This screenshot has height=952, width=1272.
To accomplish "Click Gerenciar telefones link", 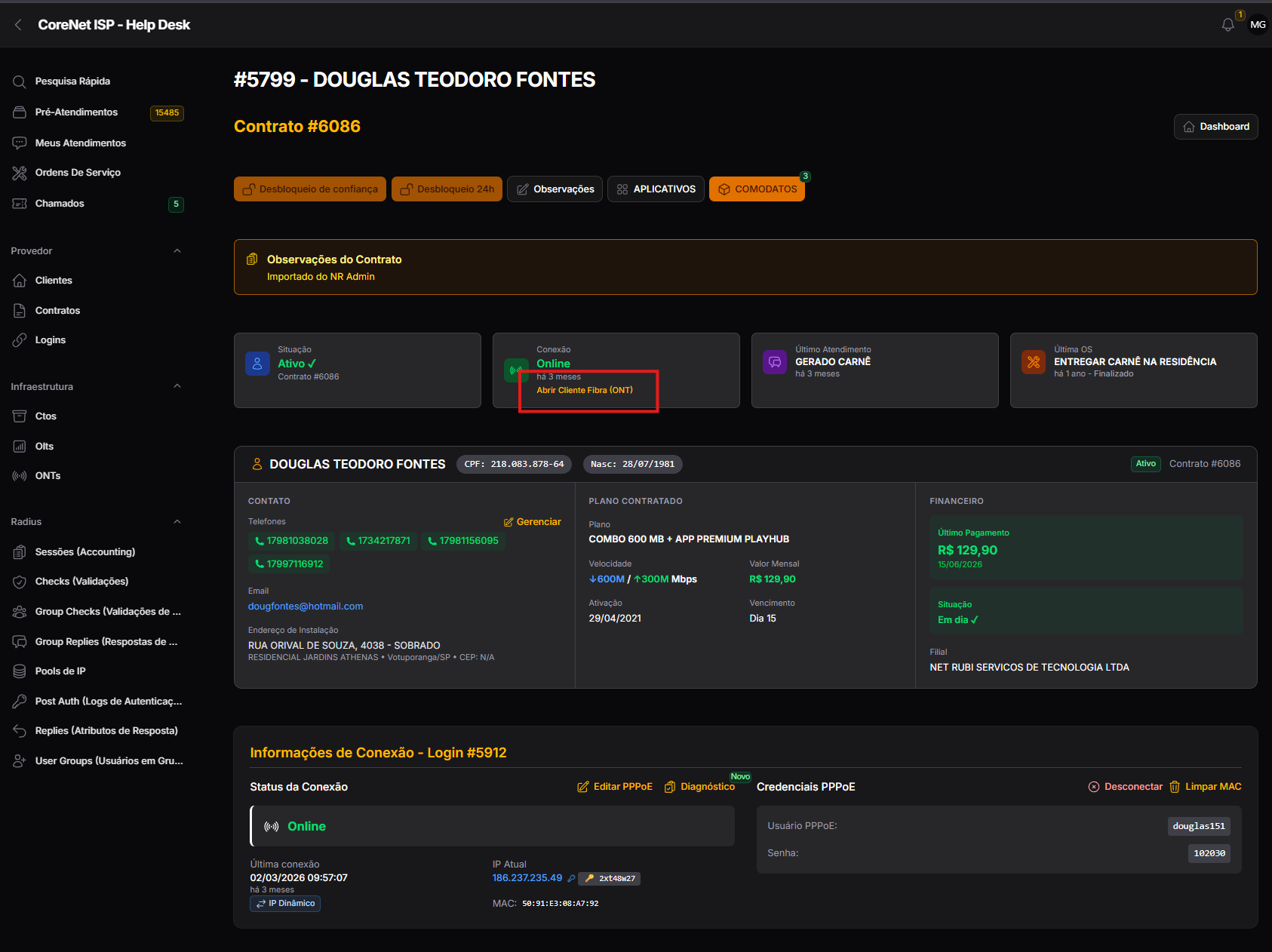I will (533, 522).
